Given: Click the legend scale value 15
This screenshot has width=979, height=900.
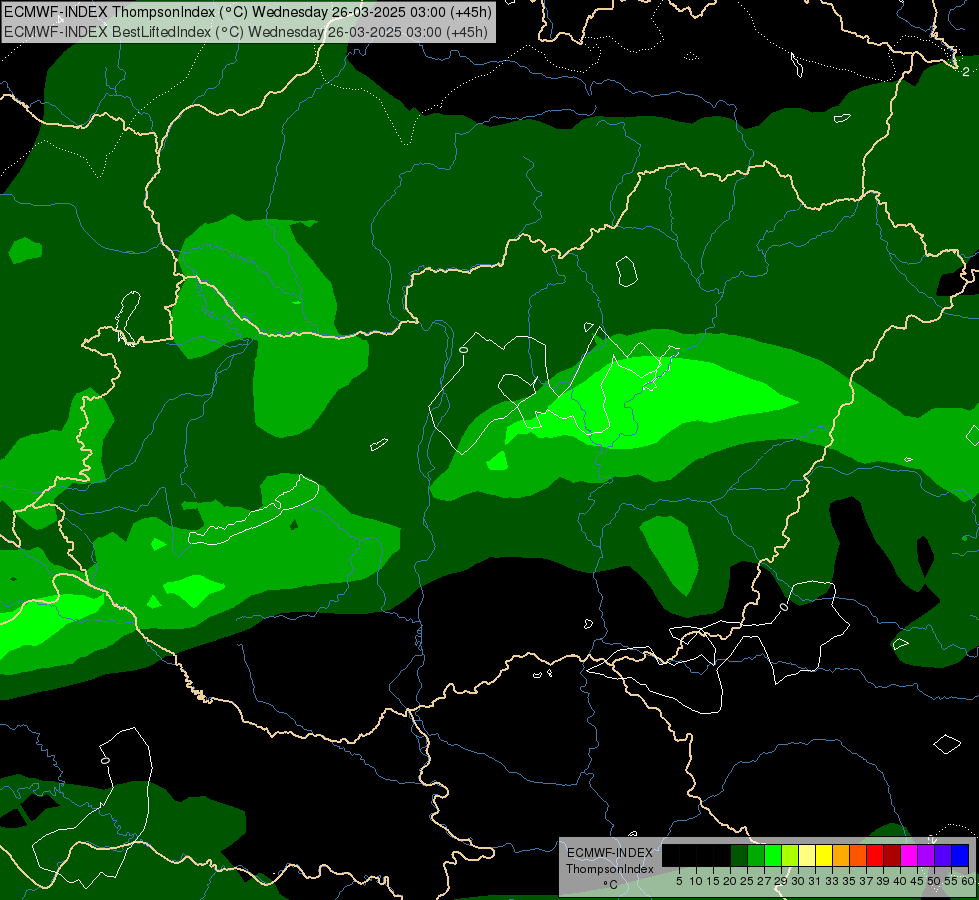Looking at the screenshot, I should pos(714,881).
